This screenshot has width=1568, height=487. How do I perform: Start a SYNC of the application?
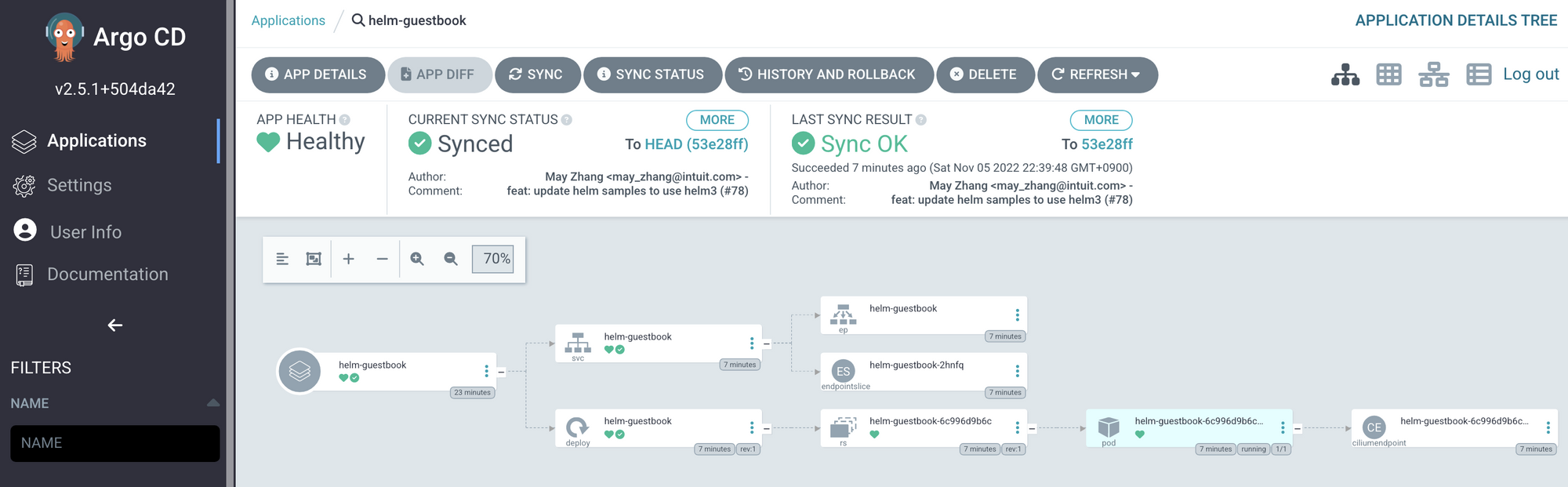point(537,75)
